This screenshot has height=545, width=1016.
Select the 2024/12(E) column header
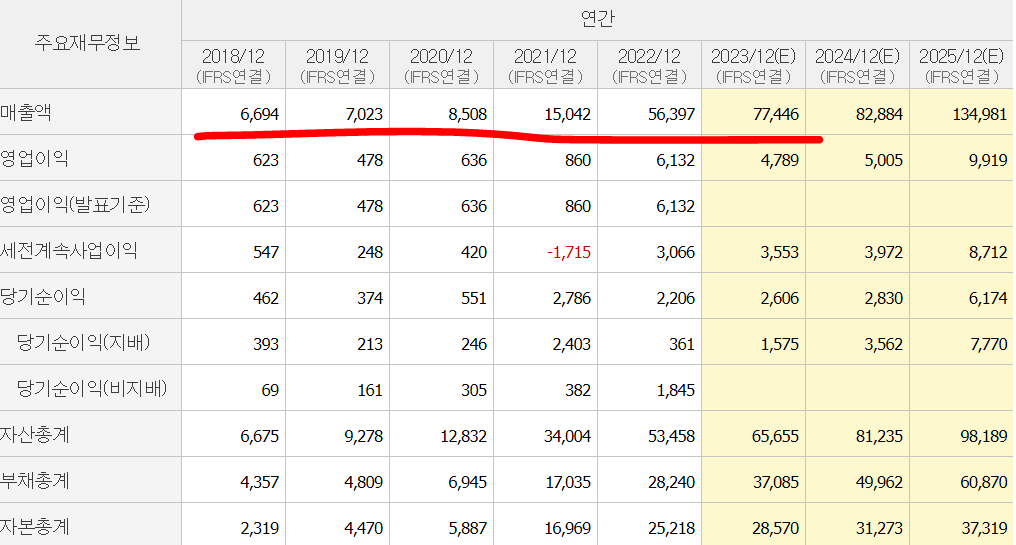(857, 65)
